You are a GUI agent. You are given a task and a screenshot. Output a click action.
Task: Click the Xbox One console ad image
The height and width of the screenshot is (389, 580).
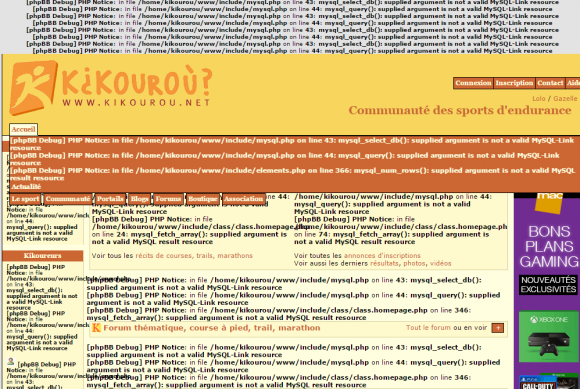(x=549, y=336)
